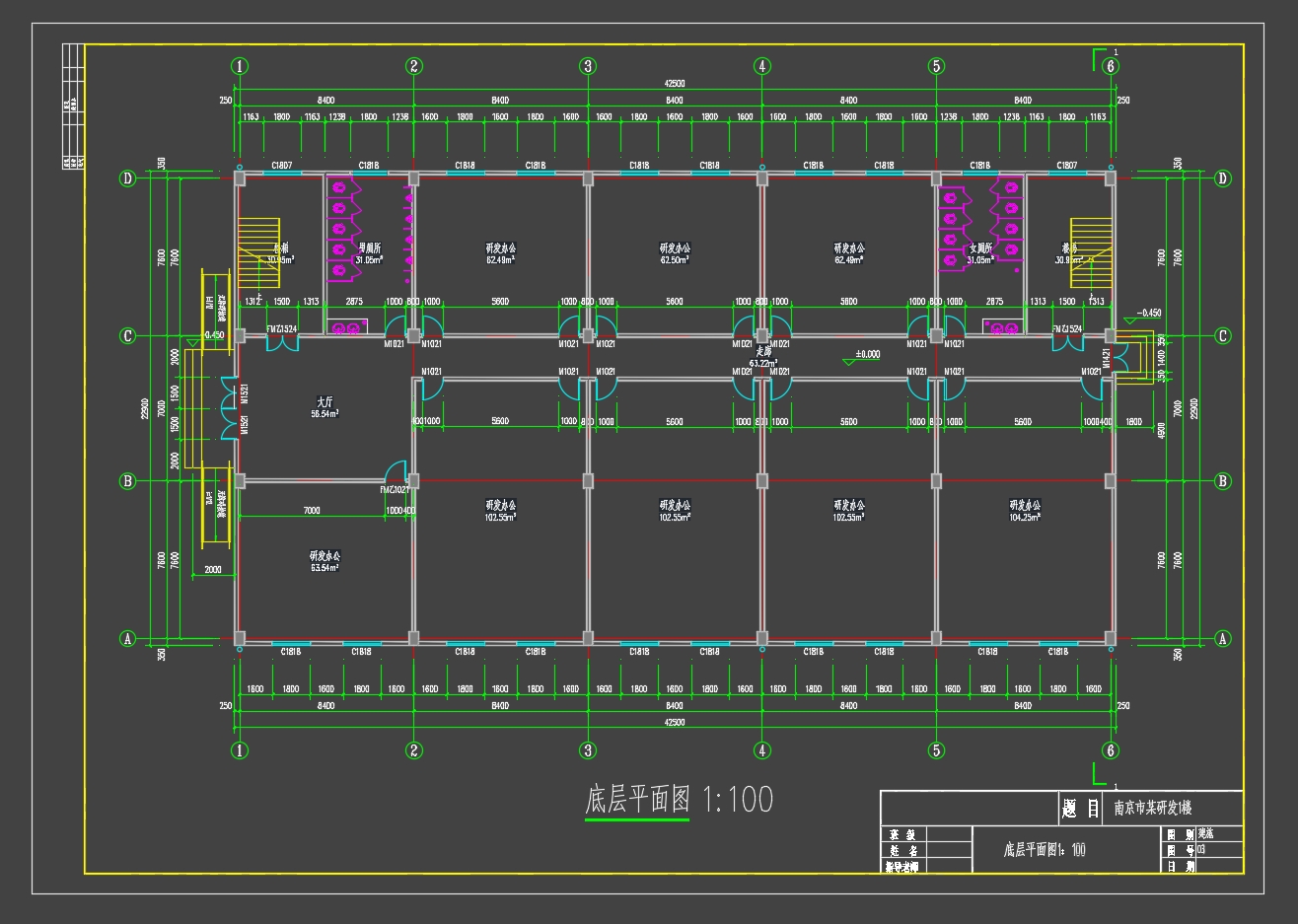Image resolution: width=1298 pixels, height=924 pixels.
Task: Select the office label showing 104.25m²
Action: tap(1023, 510)
